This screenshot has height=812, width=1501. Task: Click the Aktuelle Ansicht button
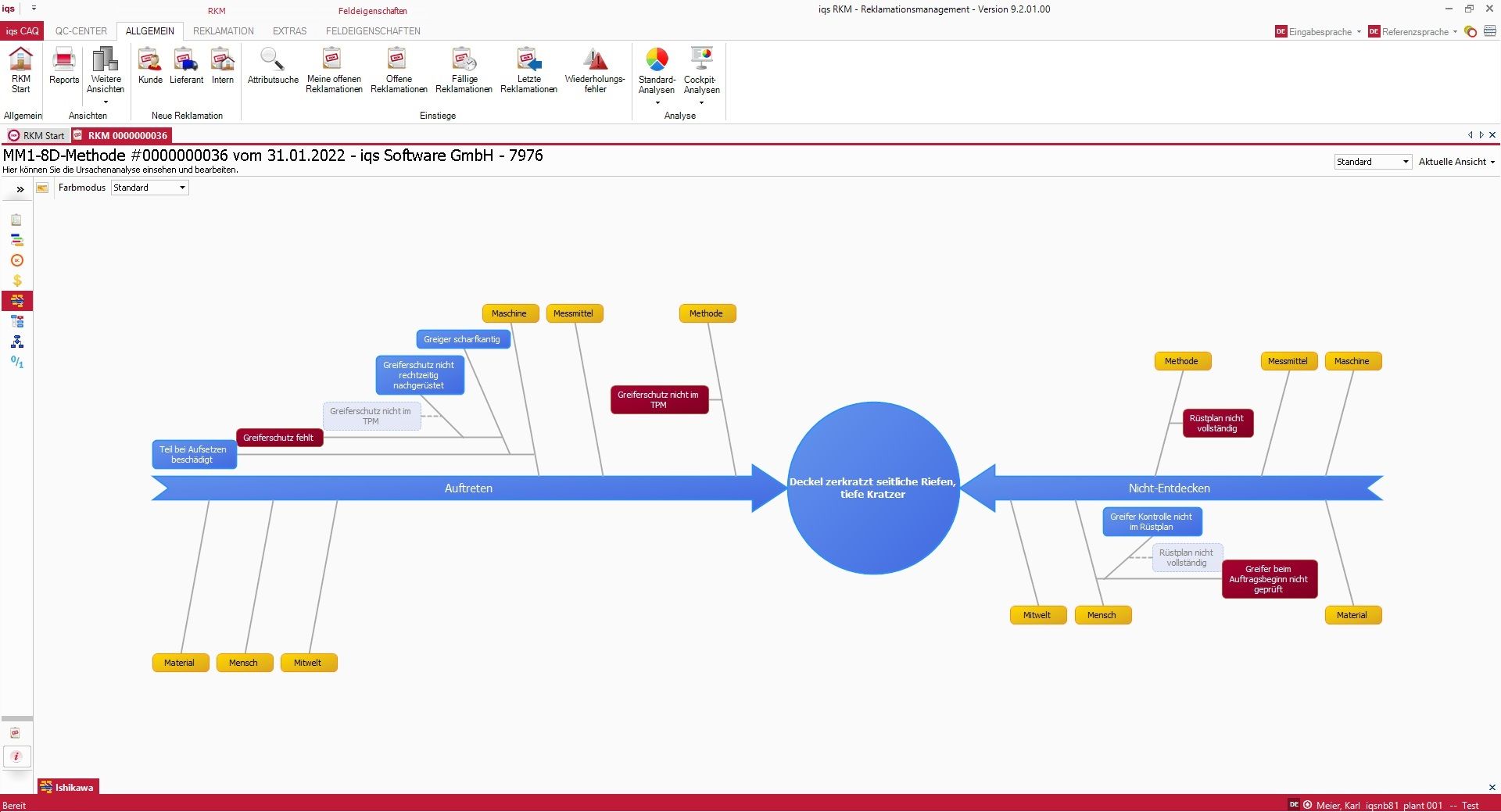point(1456,162)
